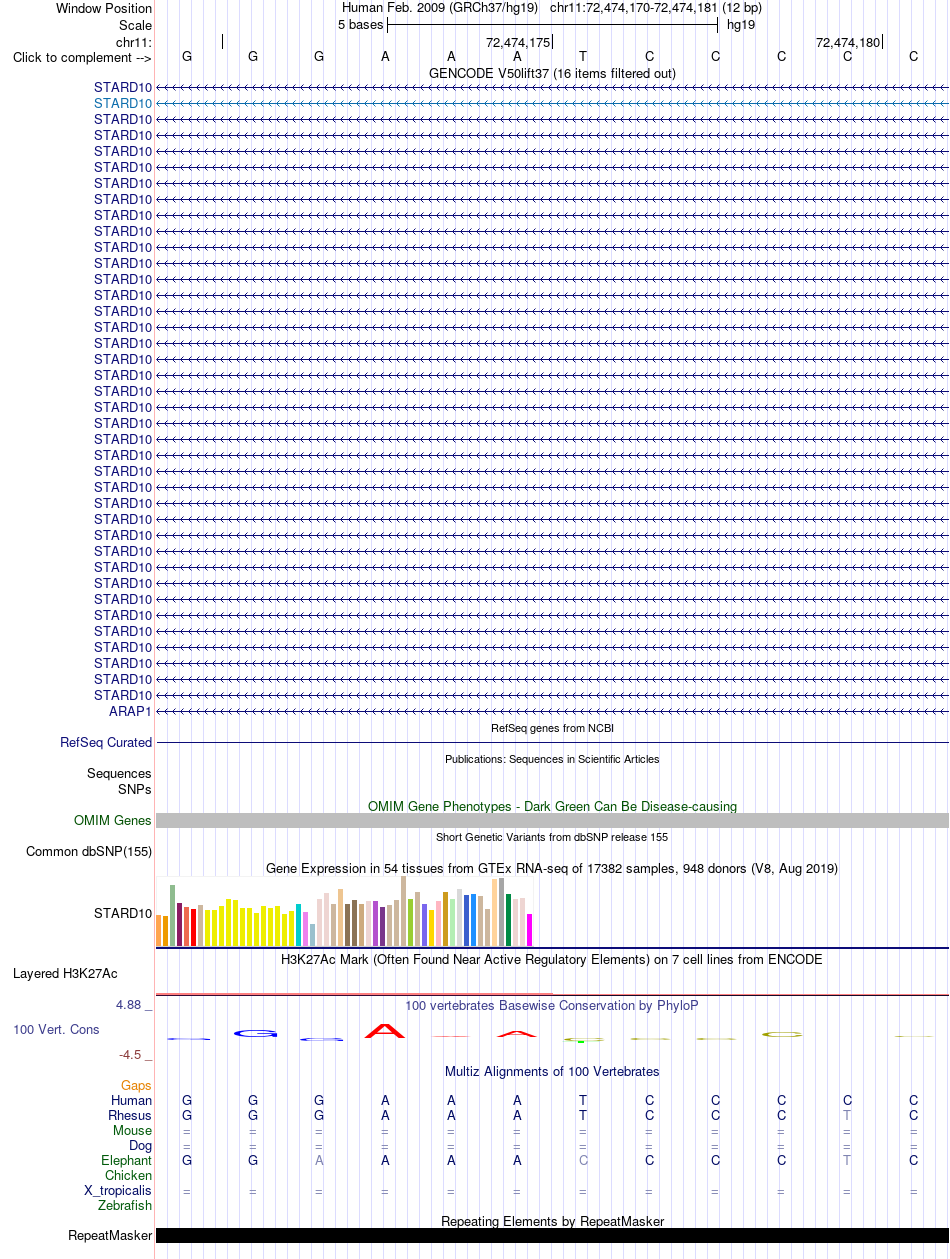The height and width of the screenshot is (1259, 950).
Task: Click the bright red bar in the GTEx chart
Action: point(193,927)
